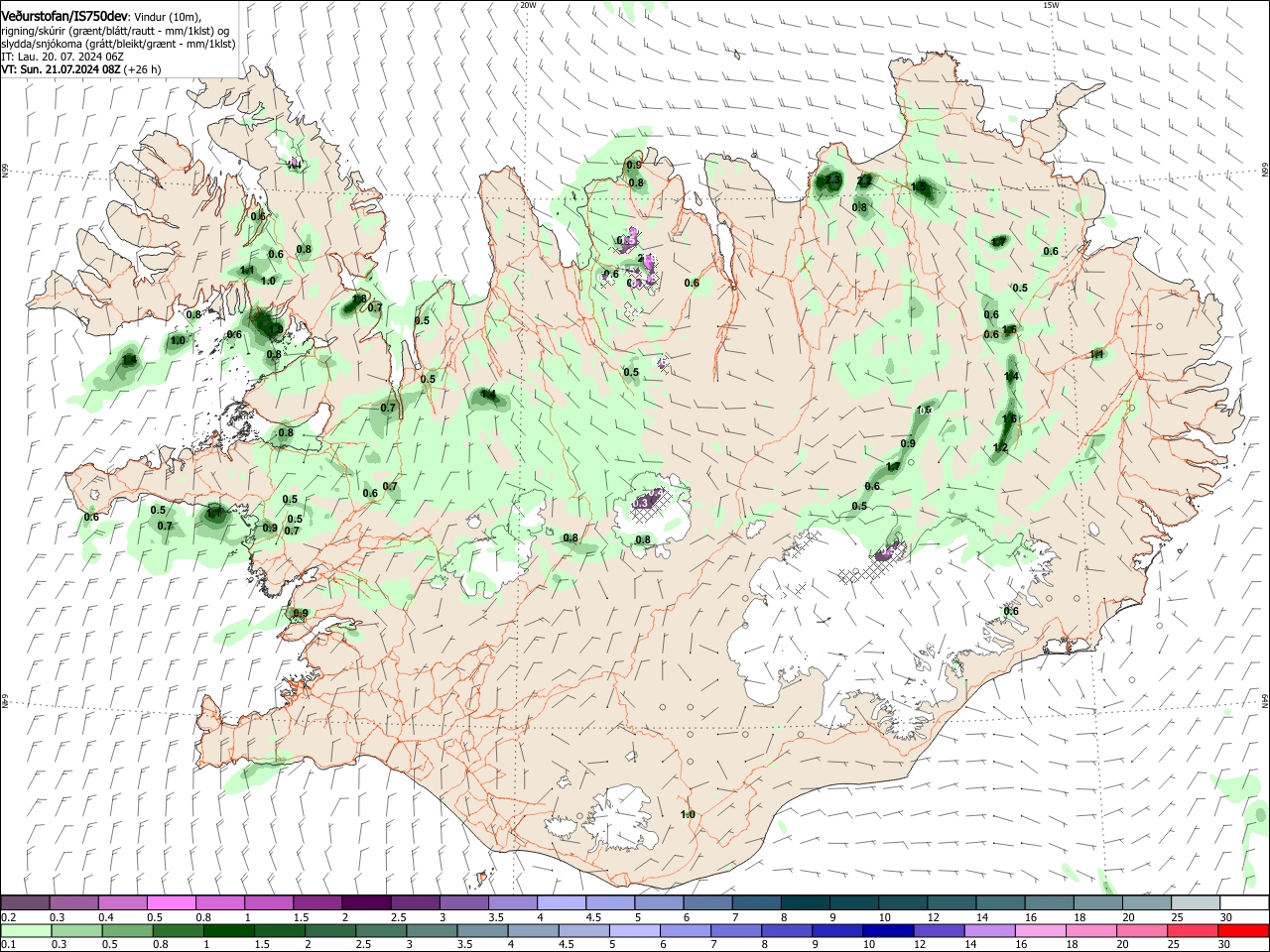The width and height of the screenshot is (1270, 952).
Task: Click the '12' label in the bottom legend row
Action: click(921, 945)
